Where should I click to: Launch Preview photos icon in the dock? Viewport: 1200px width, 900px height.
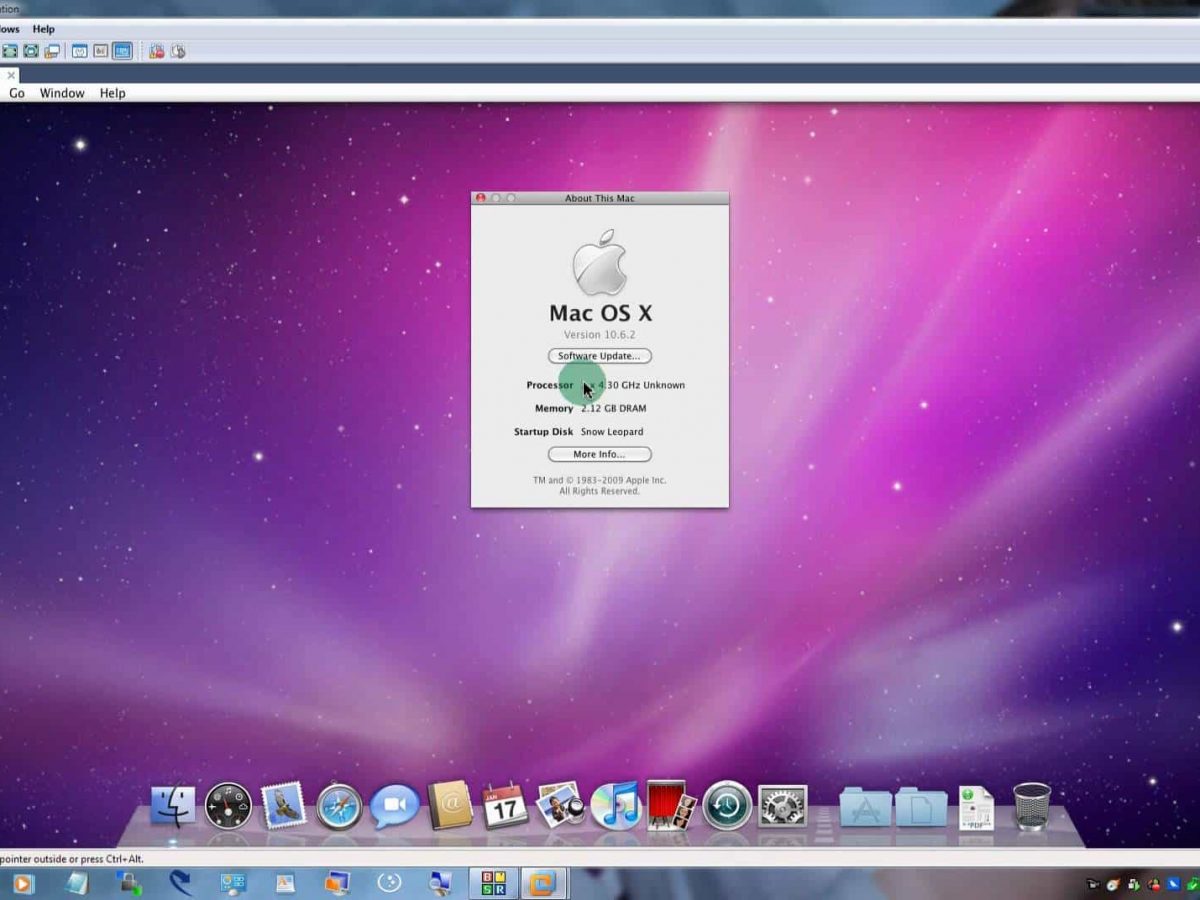point(560,805)
